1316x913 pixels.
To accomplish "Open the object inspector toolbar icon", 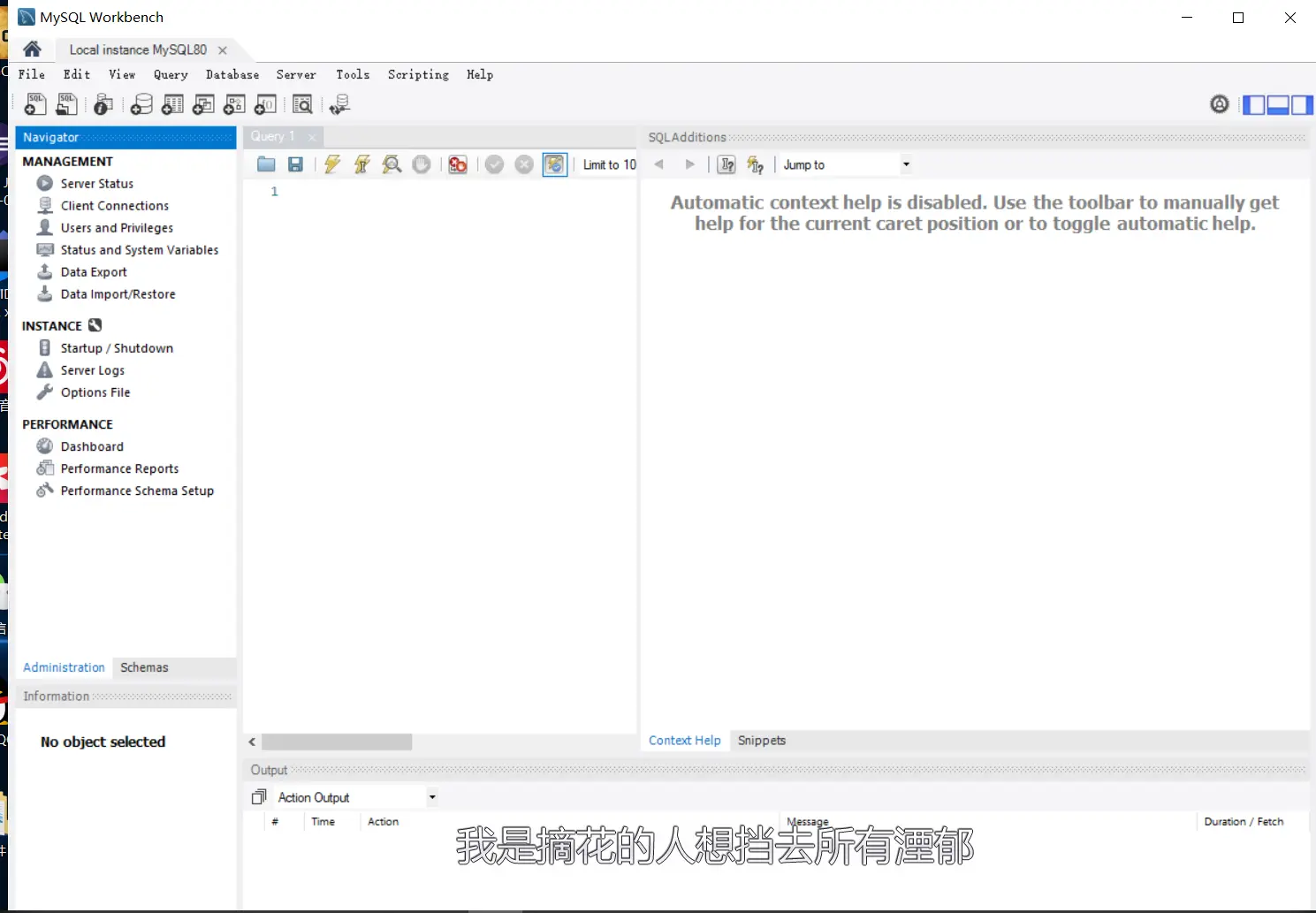I will point(103,104).
